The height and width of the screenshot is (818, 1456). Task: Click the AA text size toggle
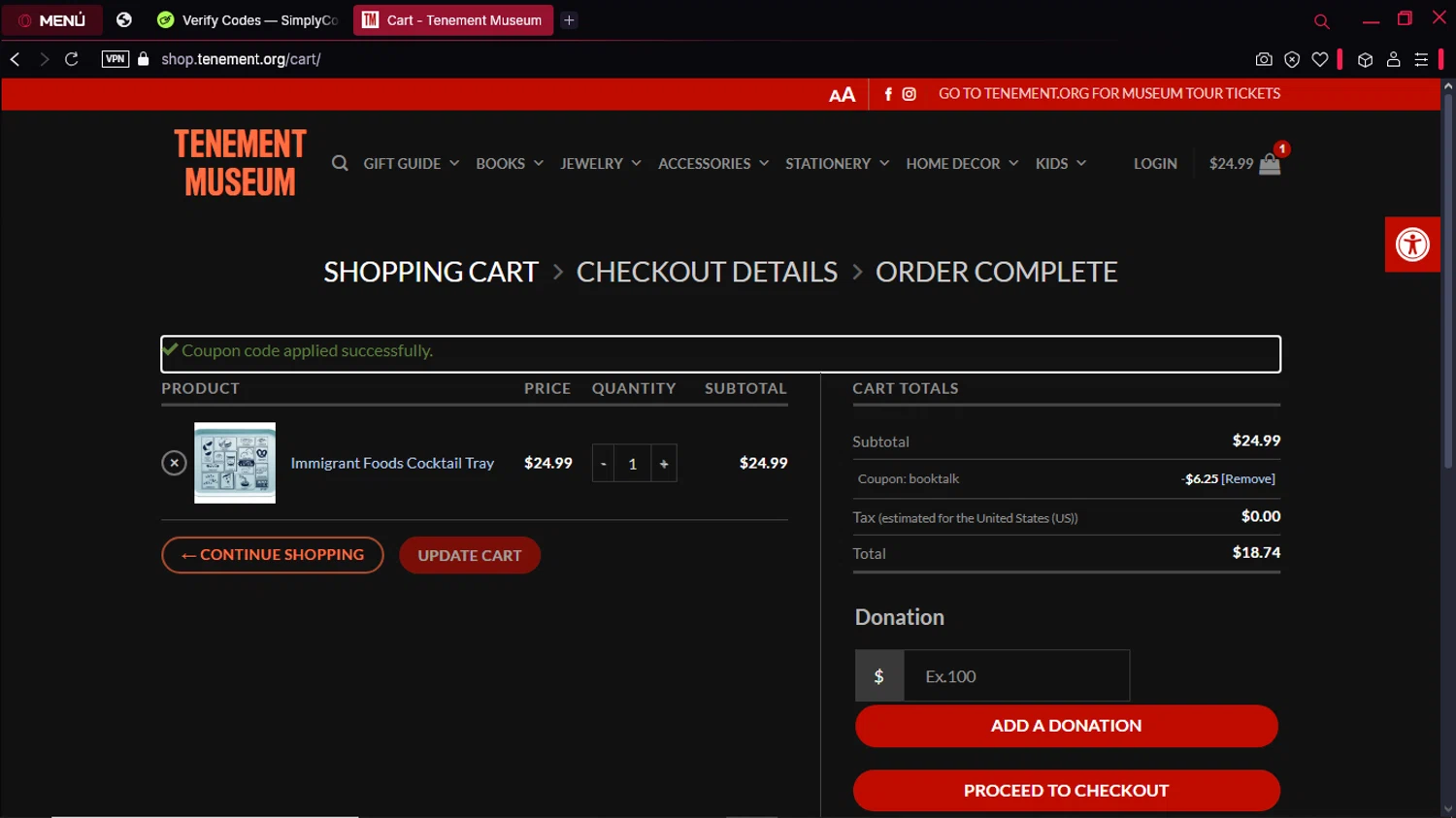(x=842, y=94)
